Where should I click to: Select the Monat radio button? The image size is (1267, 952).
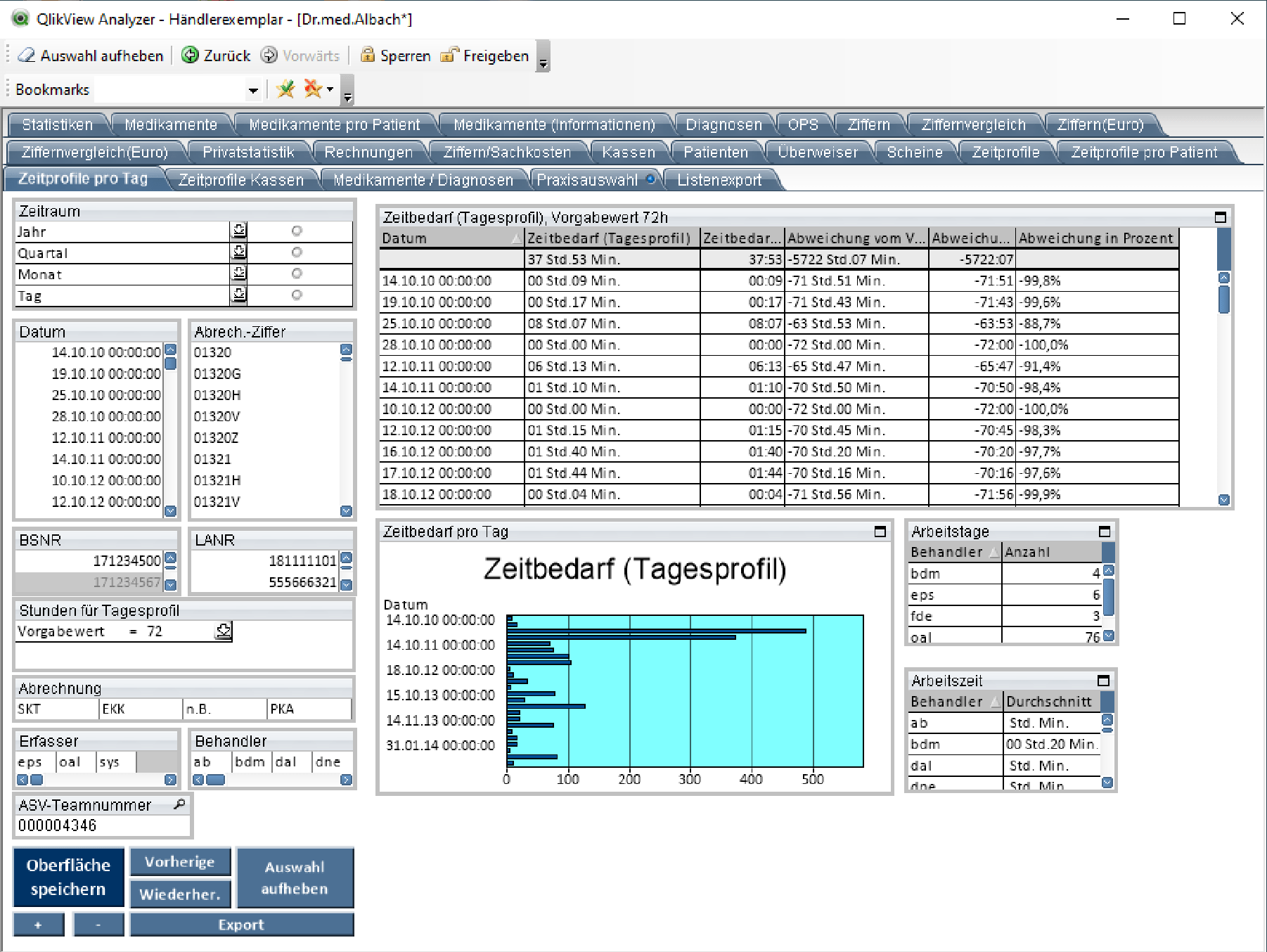point(297,274)
